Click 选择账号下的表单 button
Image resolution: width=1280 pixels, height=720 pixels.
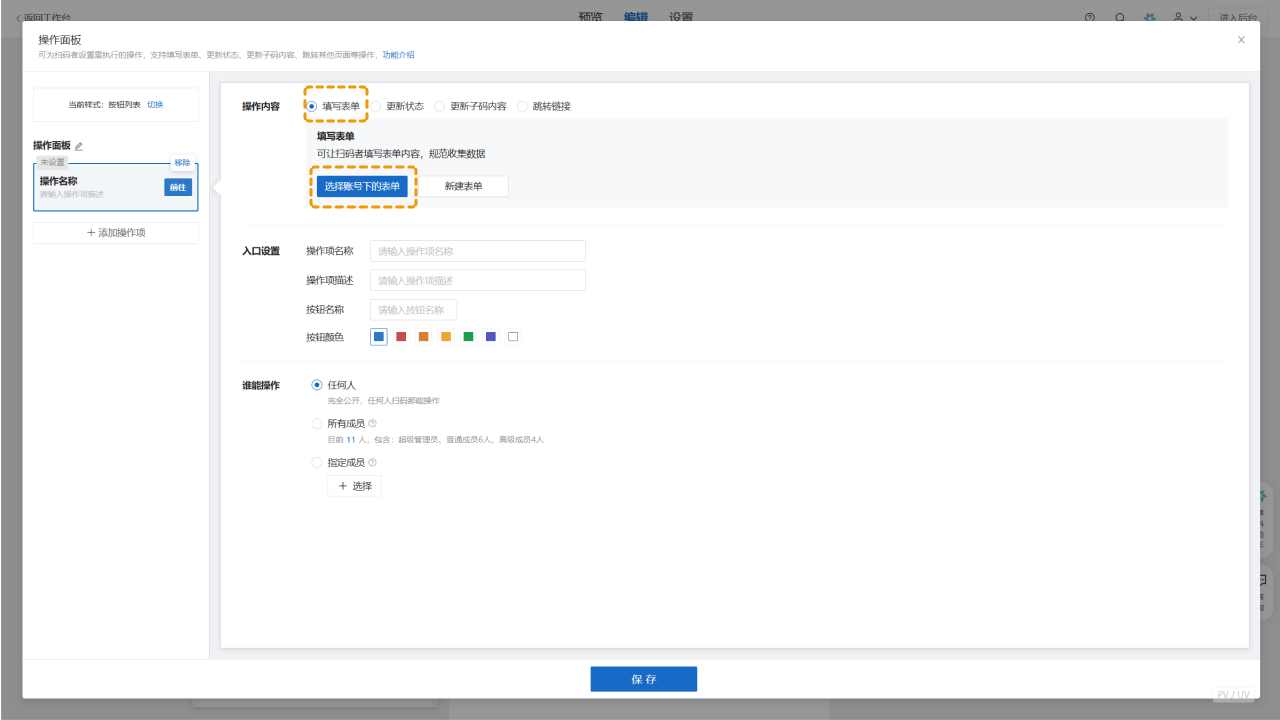pos(362,186)
